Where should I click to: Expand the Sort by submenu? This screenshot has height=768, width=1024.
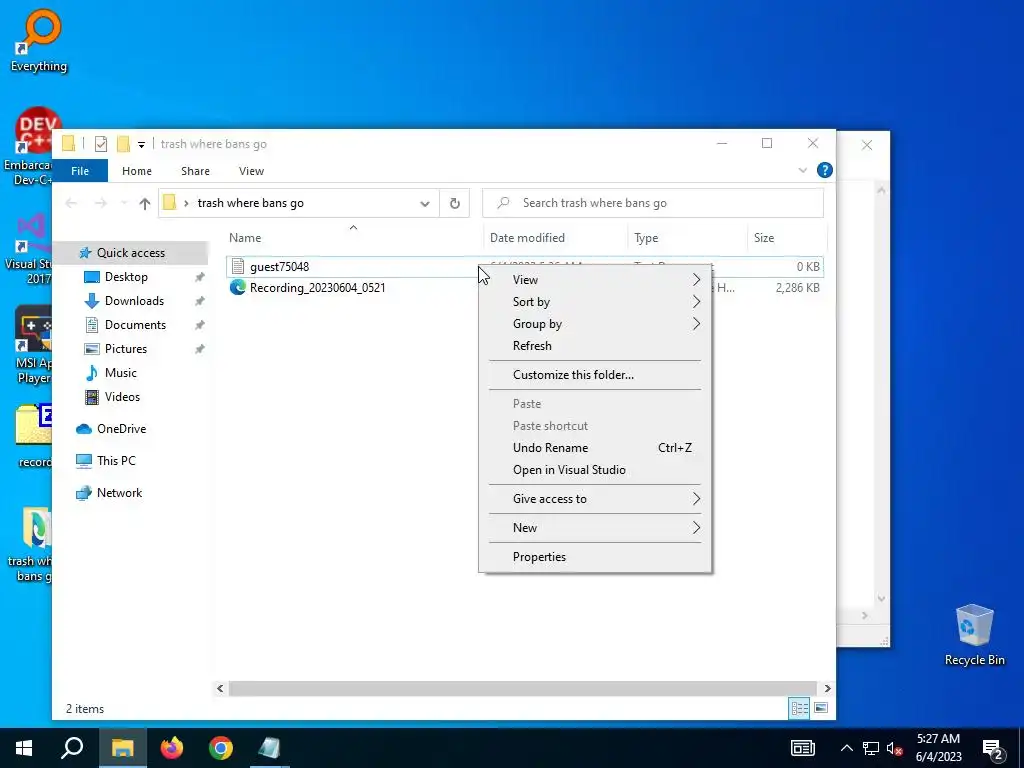pyautogui.click(x=595, y=302)
